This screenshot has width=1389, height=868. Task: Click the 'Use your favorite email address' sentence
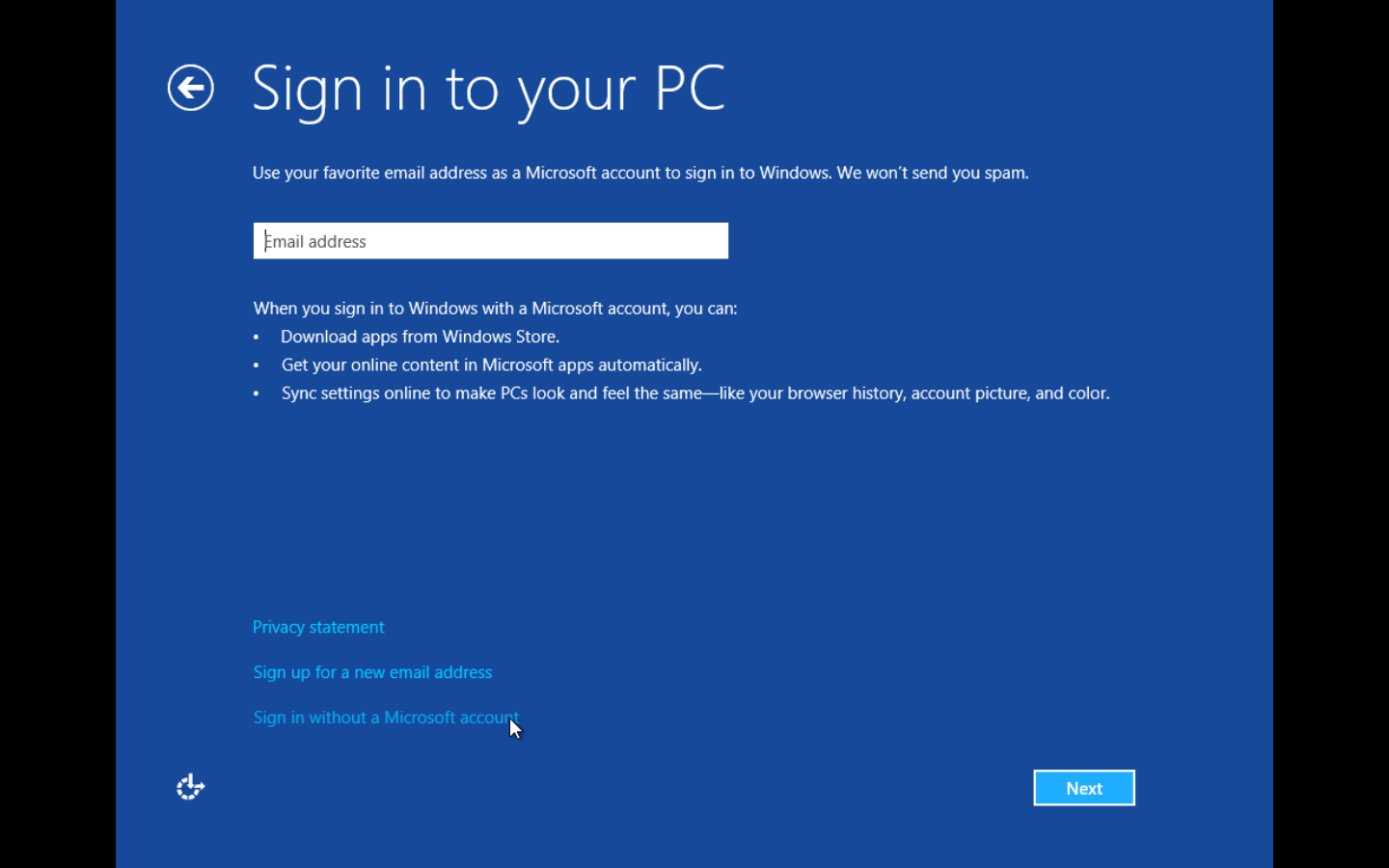(640, 173)
